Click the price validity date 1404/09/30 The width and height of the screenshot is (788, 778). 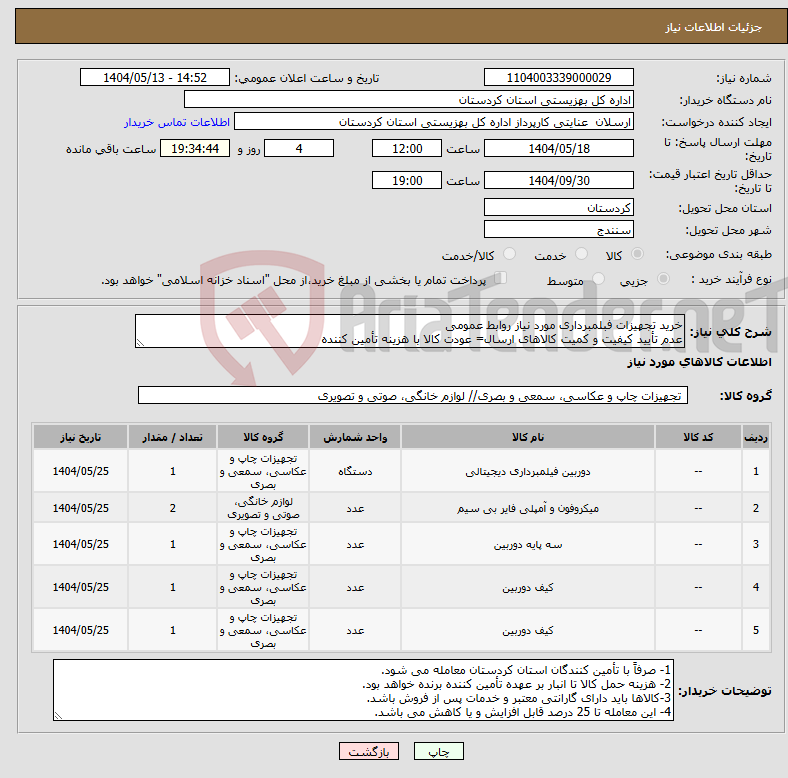coord(558,180)
